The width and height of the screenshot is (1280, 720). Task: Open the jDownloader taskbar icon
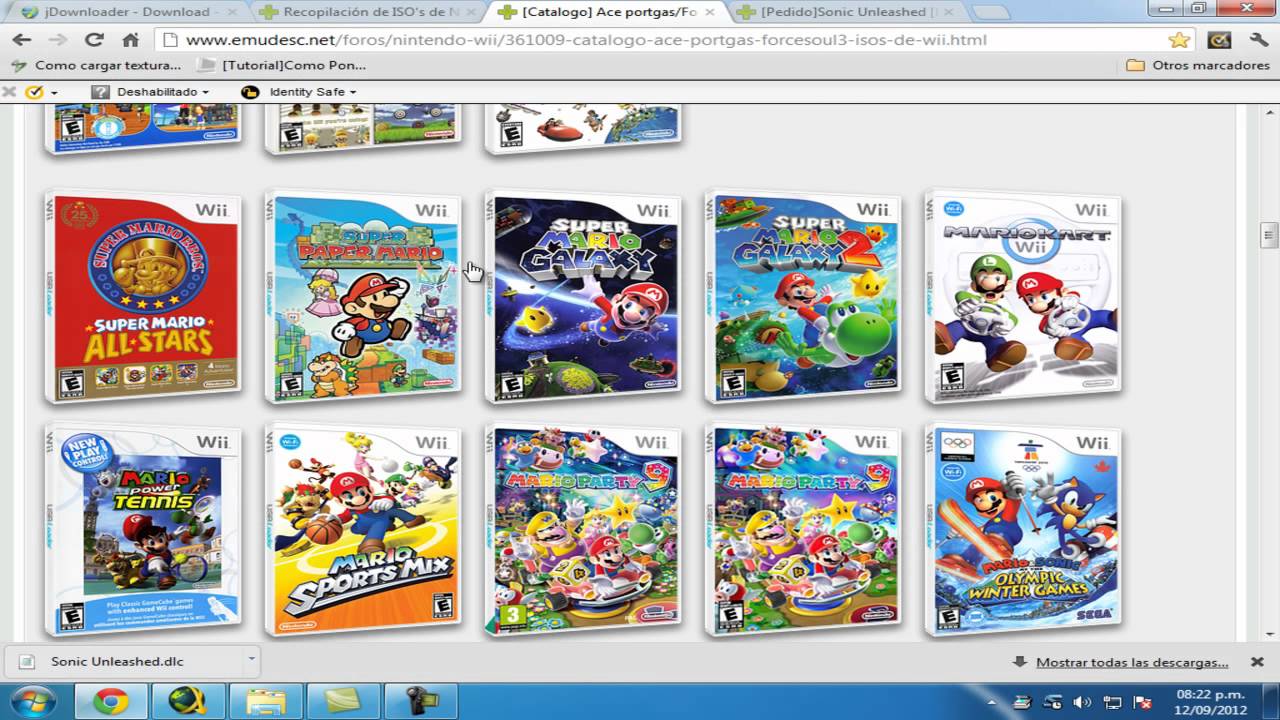pyautogui.click(x=187, y=701)
